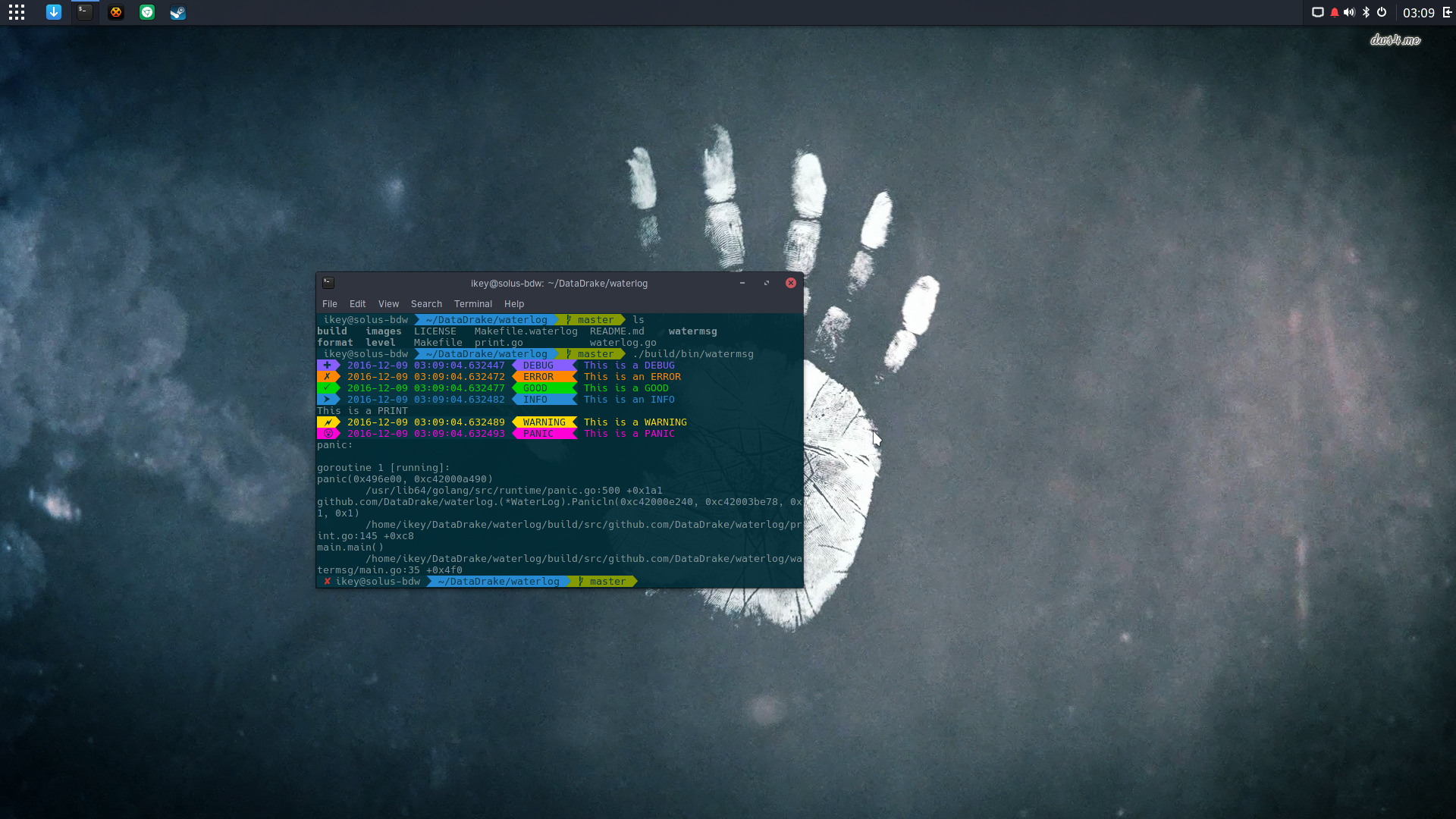The image size is (1456, 819).
Task: Open the Help menu in terminal
Action: 514,304
